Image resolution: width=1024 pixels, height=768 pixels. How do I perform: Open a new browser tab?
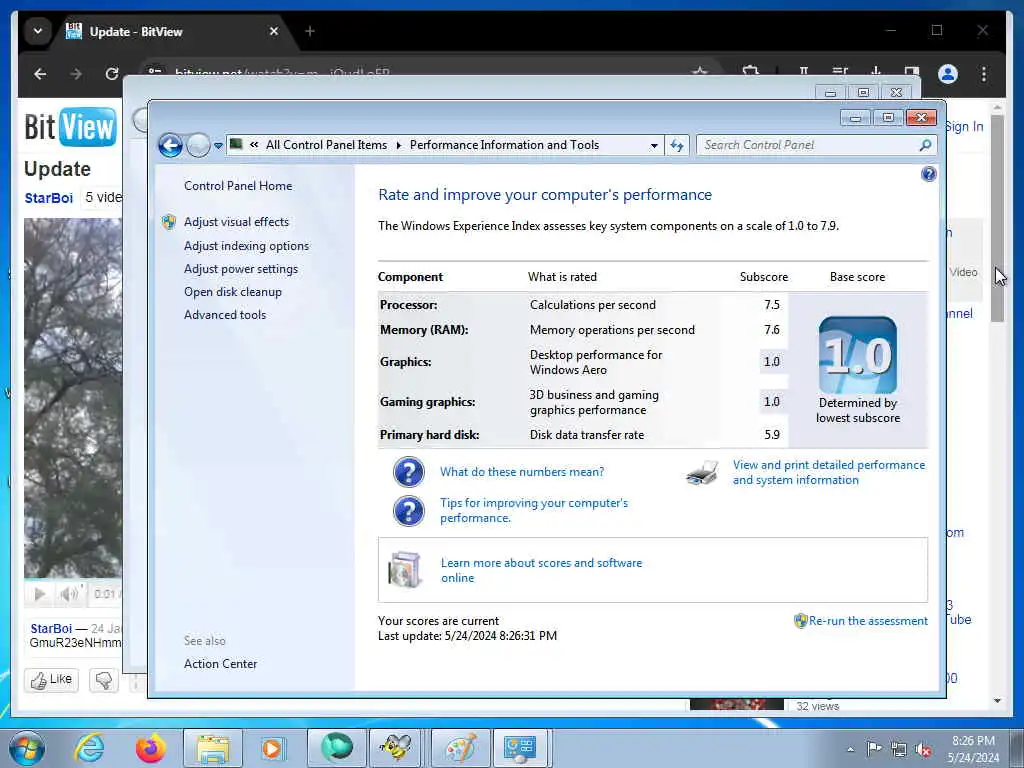click(310, 31)
